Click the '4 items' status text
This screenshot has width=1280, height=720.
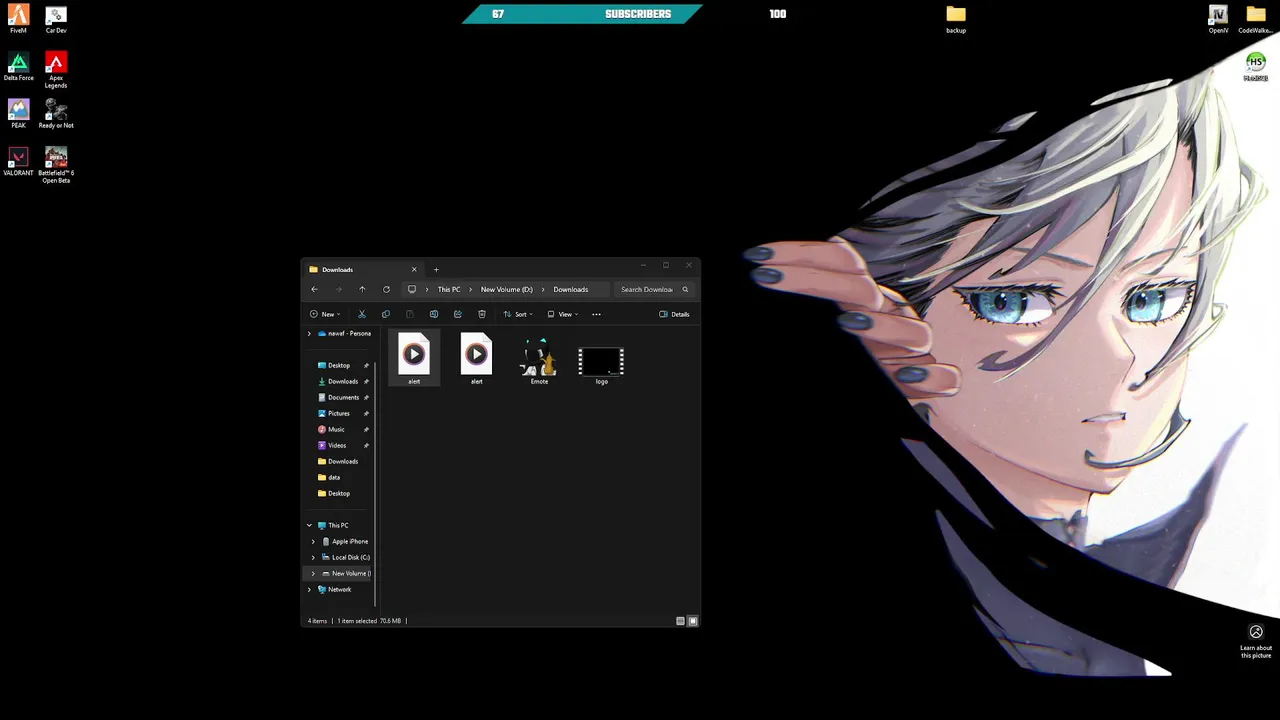(x=317, y=621)
